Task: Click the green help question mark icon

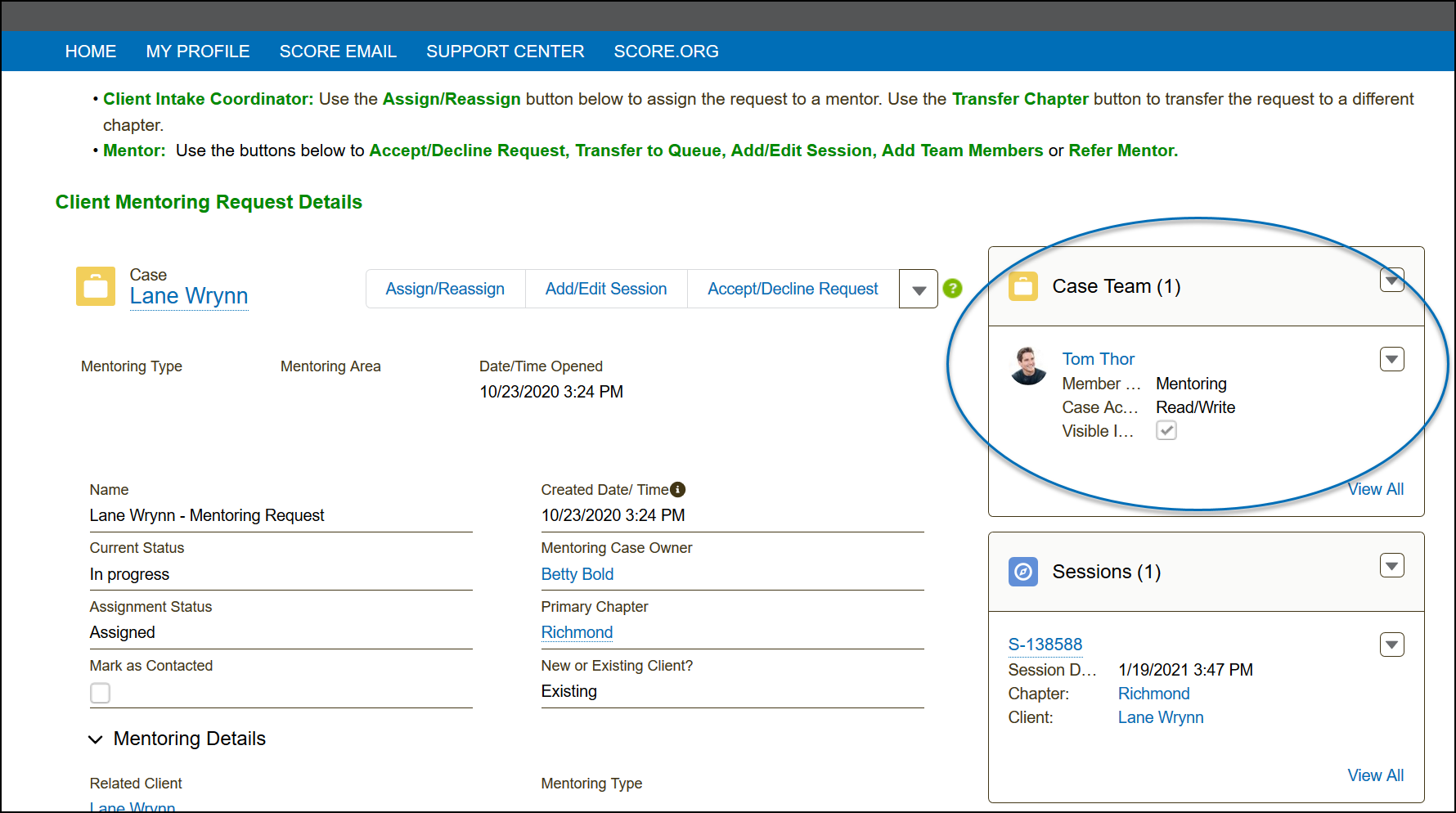Action: point(952,288)
